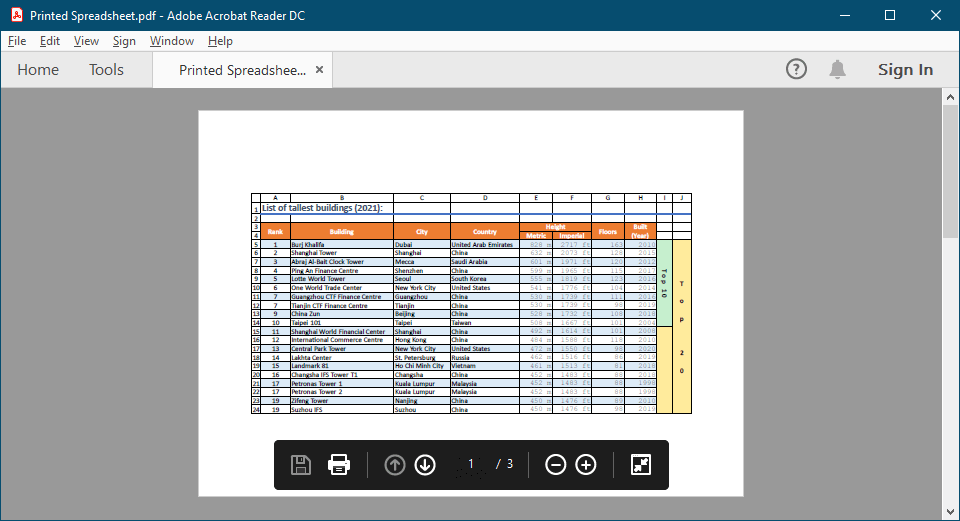Screen dimensions: 960x521
Task: Open the Sign menu
Action: coord(124,41)
